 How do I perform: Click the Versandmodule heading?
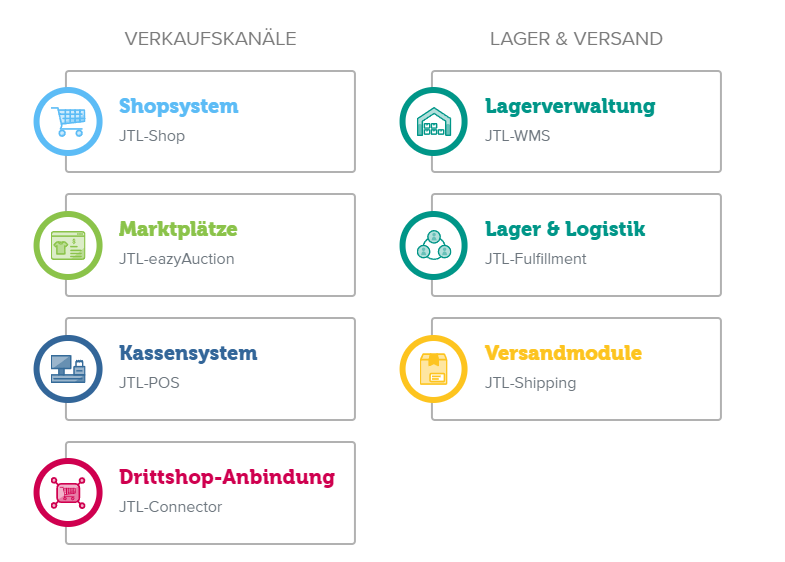pos(563,353)
